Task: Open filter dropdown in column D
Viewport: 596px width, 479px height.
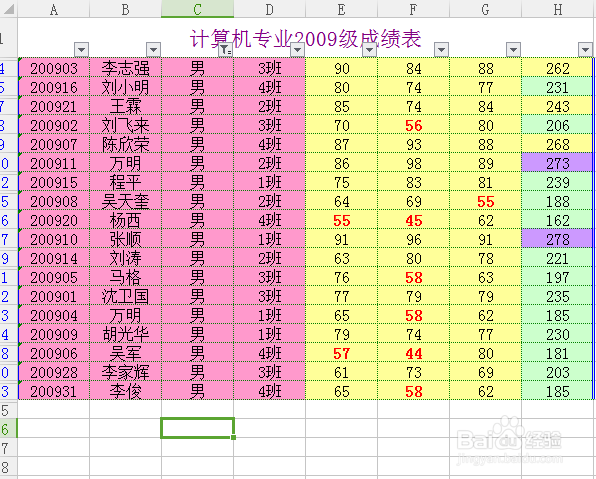Action: 297,49
